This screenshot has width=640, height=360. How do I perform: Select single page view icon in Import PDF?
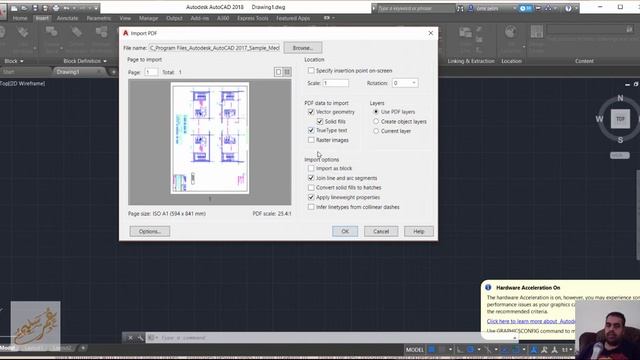tap(278, 72)
